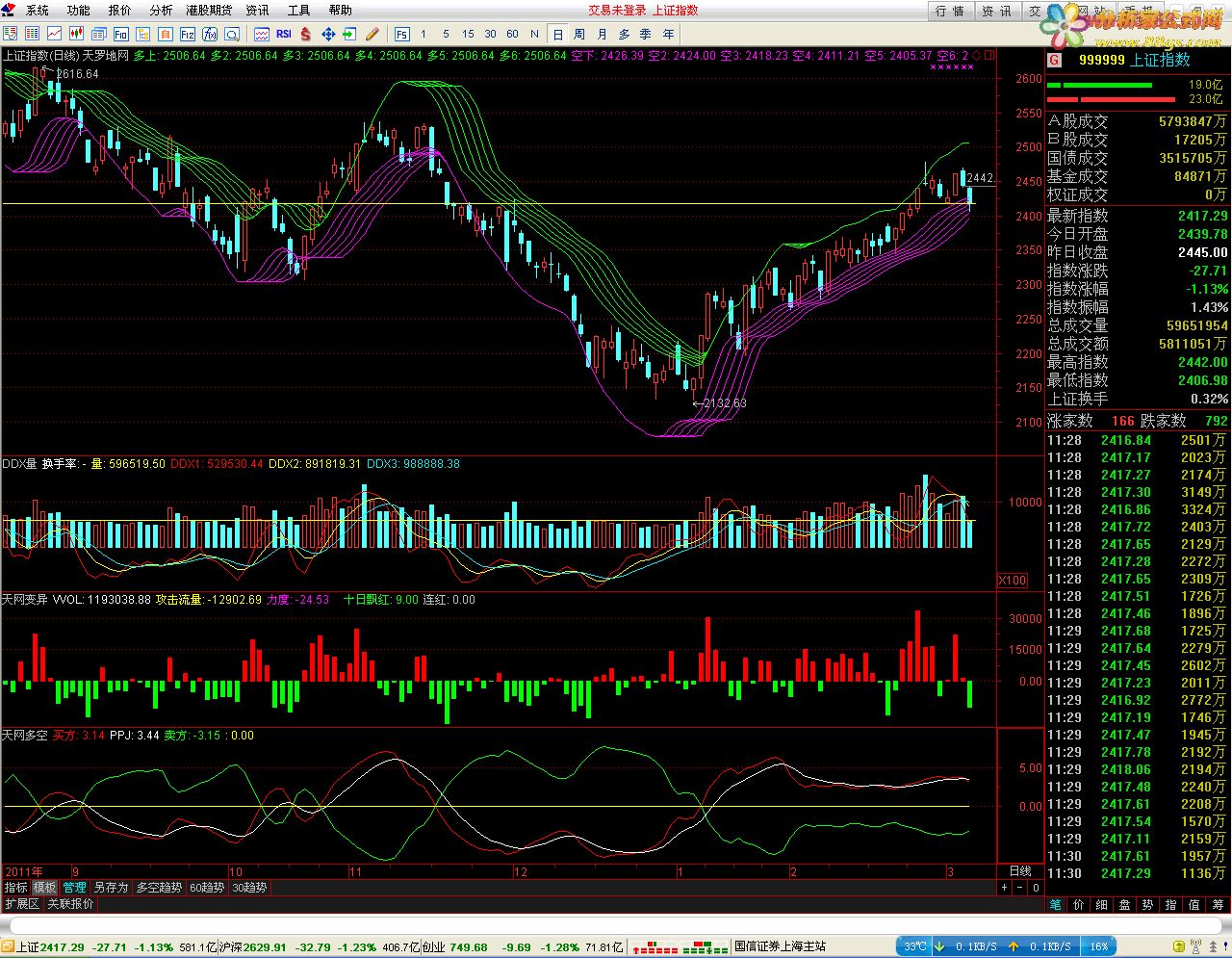
Task: Select the 势 trend tab
Action: pos(1148,905)
